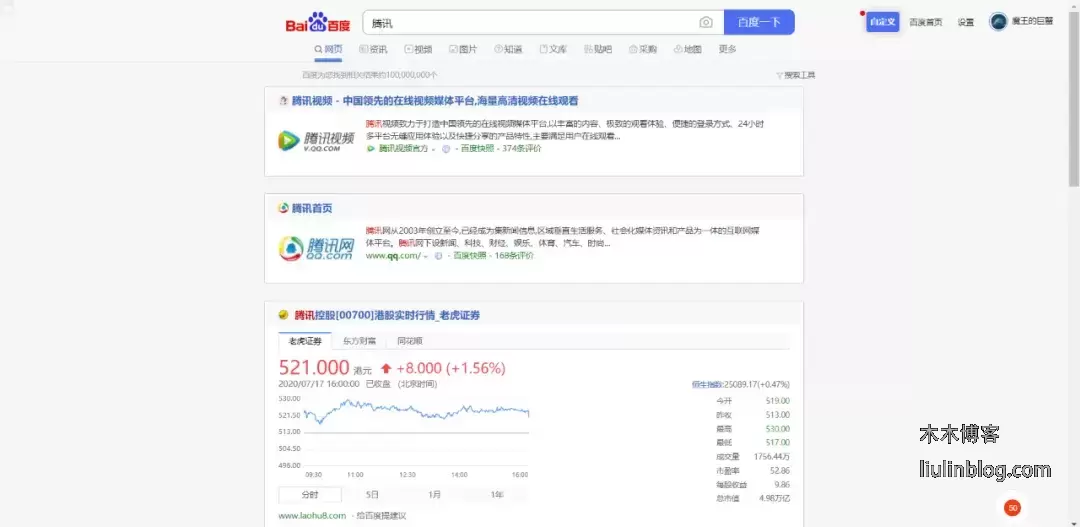Image resolution: width=1080 pixels, height=527 pixels.
Task: Click the icon beside 腾讯首页 title
Action: point(283,208)
